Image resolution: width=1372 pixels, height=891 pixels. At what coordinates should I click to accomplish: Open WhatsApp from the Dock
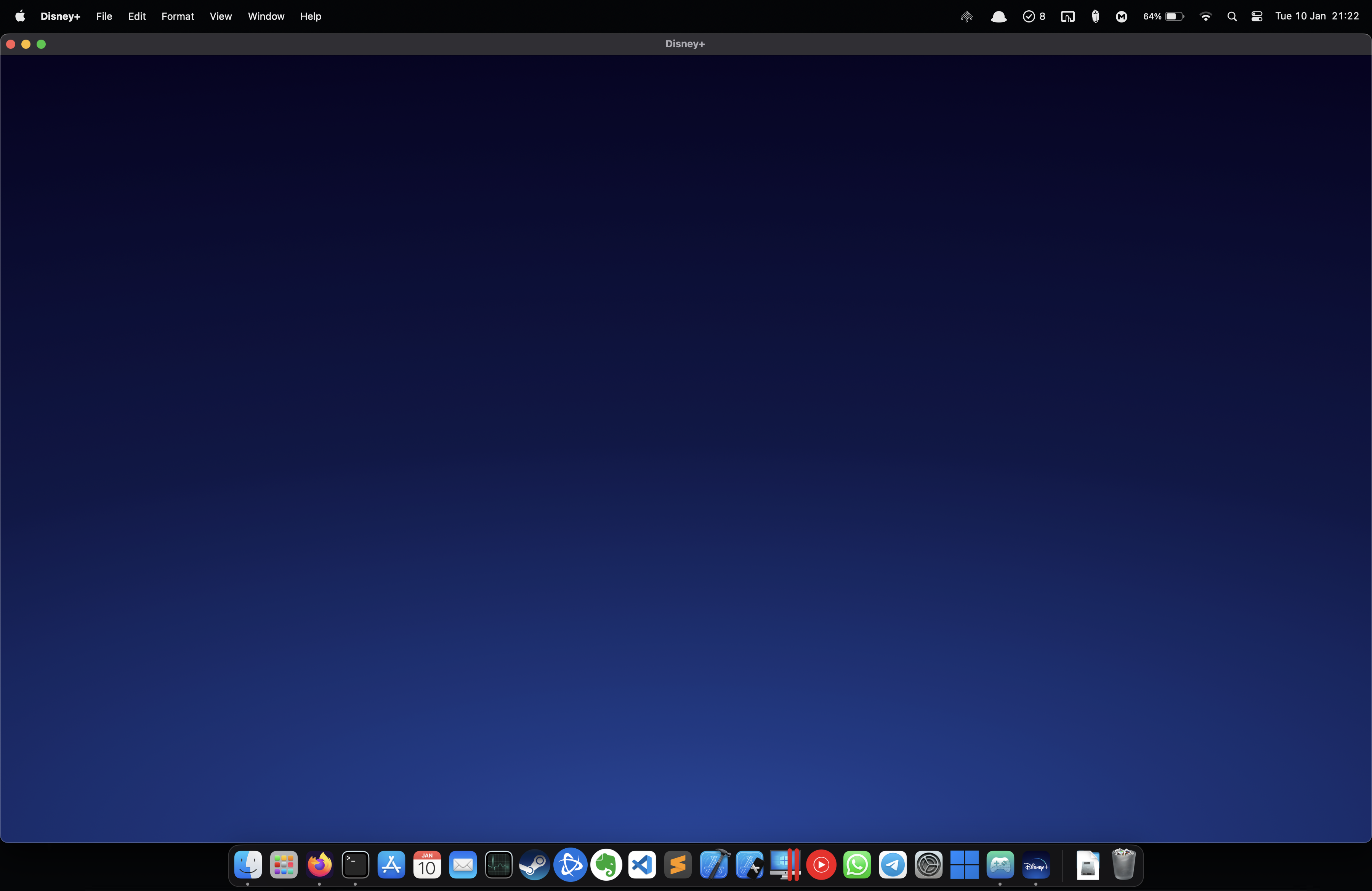857,865
